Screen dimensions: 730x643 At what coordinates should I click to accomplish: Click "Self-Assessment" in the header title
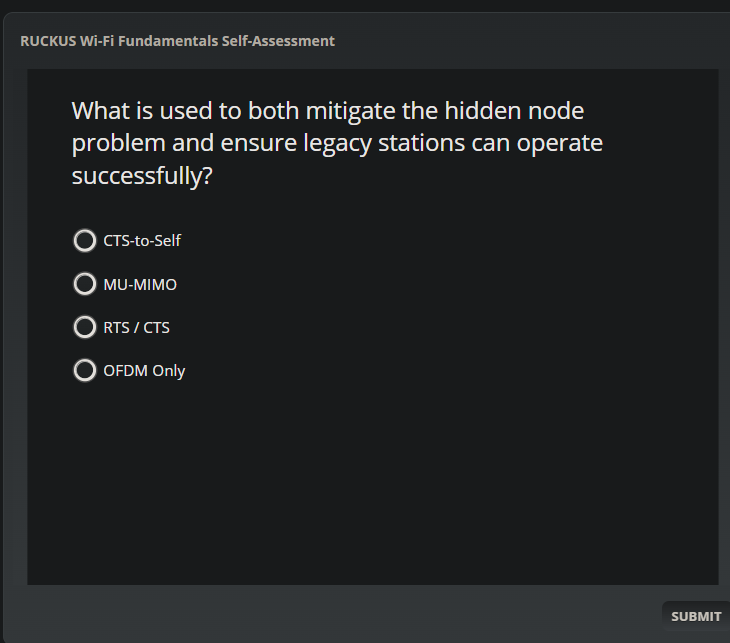(277, 41)
